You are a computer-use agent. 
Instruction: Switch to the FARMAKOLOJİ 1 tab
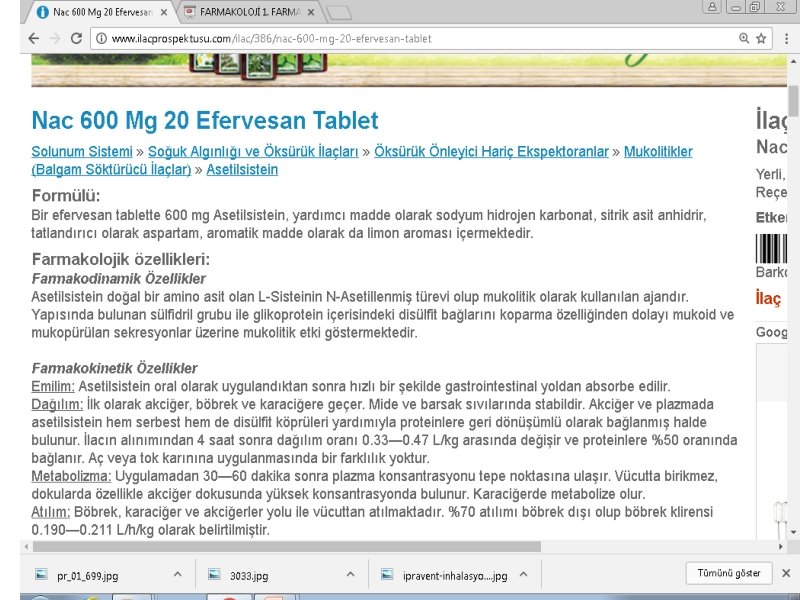coord(249,12)
